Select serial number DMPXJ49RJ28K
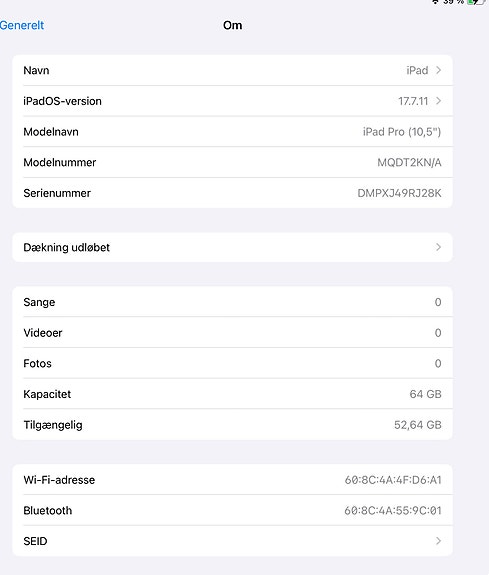The image size is (489, 575). click(399, 193)
